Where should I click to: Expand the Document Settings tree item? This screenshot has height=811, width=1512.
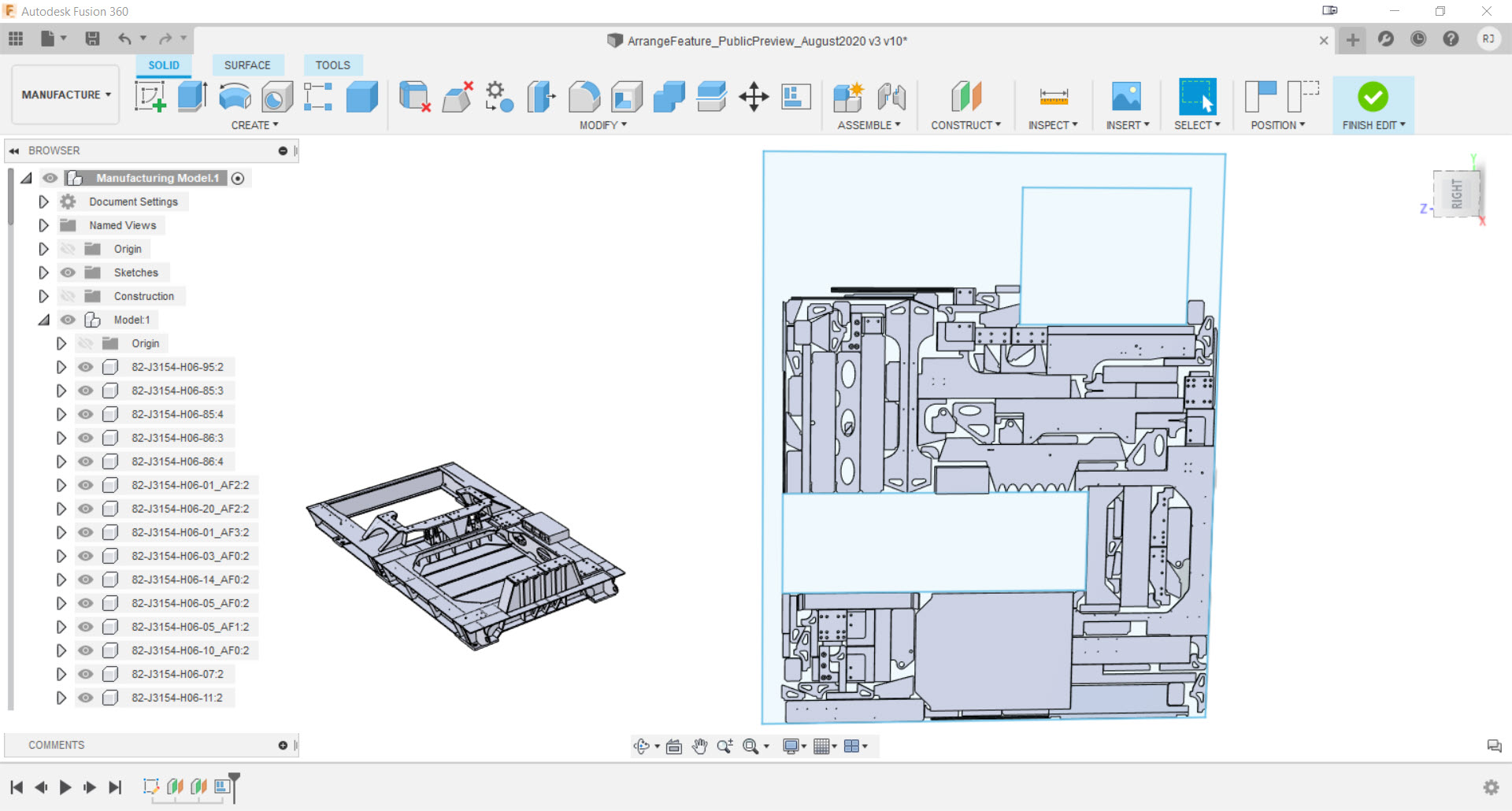tap(43, 202)
